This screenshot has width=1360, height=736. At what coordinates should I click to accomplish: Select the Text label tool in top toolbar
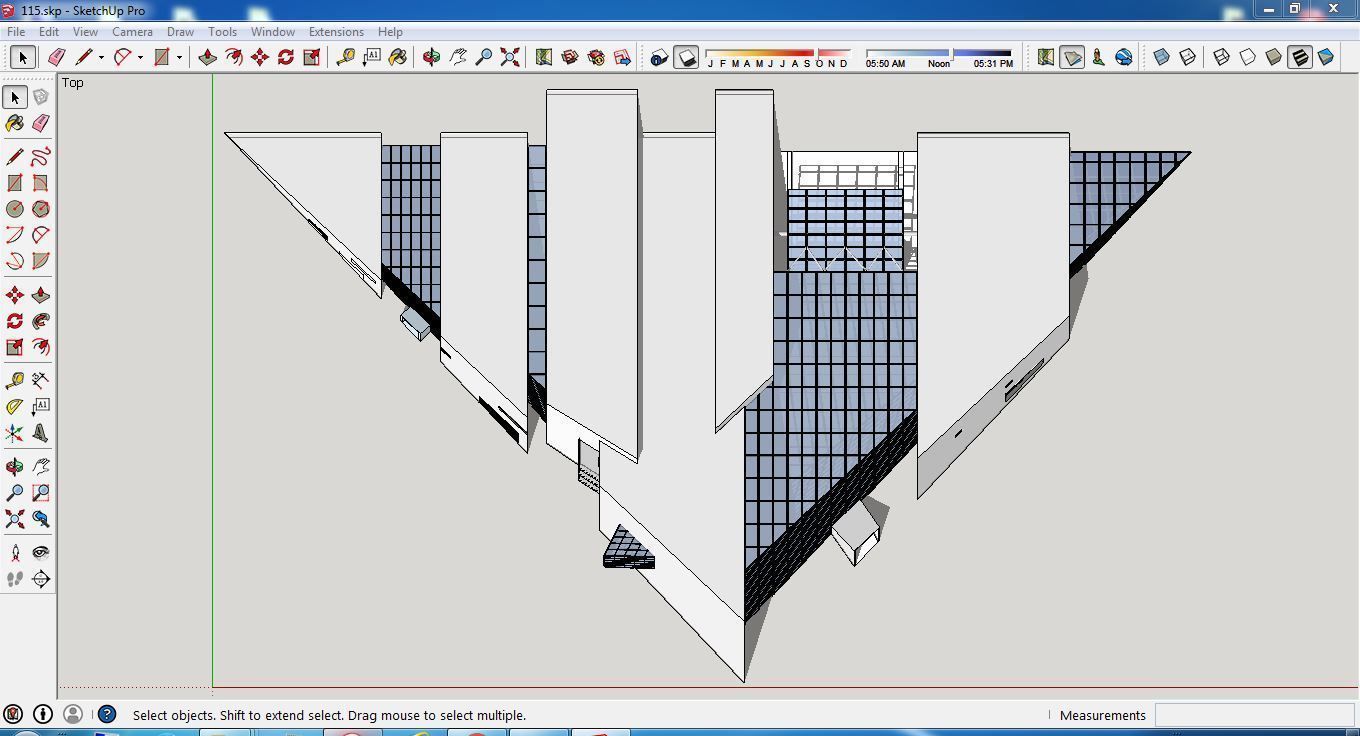point(372,58)
